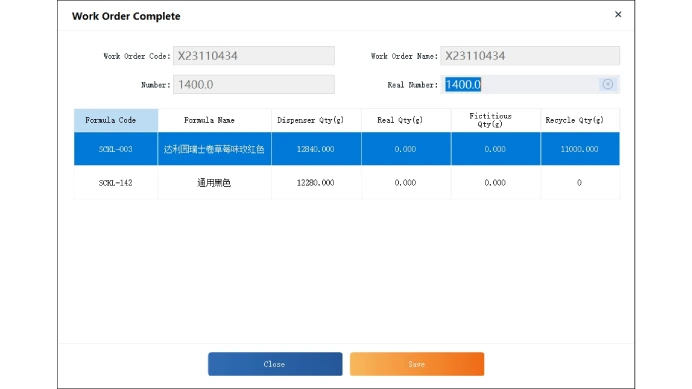Screen dimensions: 692x389
Task: Close the Work Order Complete dialog via X
Action: pyautogui.click(x=618, y=15)
